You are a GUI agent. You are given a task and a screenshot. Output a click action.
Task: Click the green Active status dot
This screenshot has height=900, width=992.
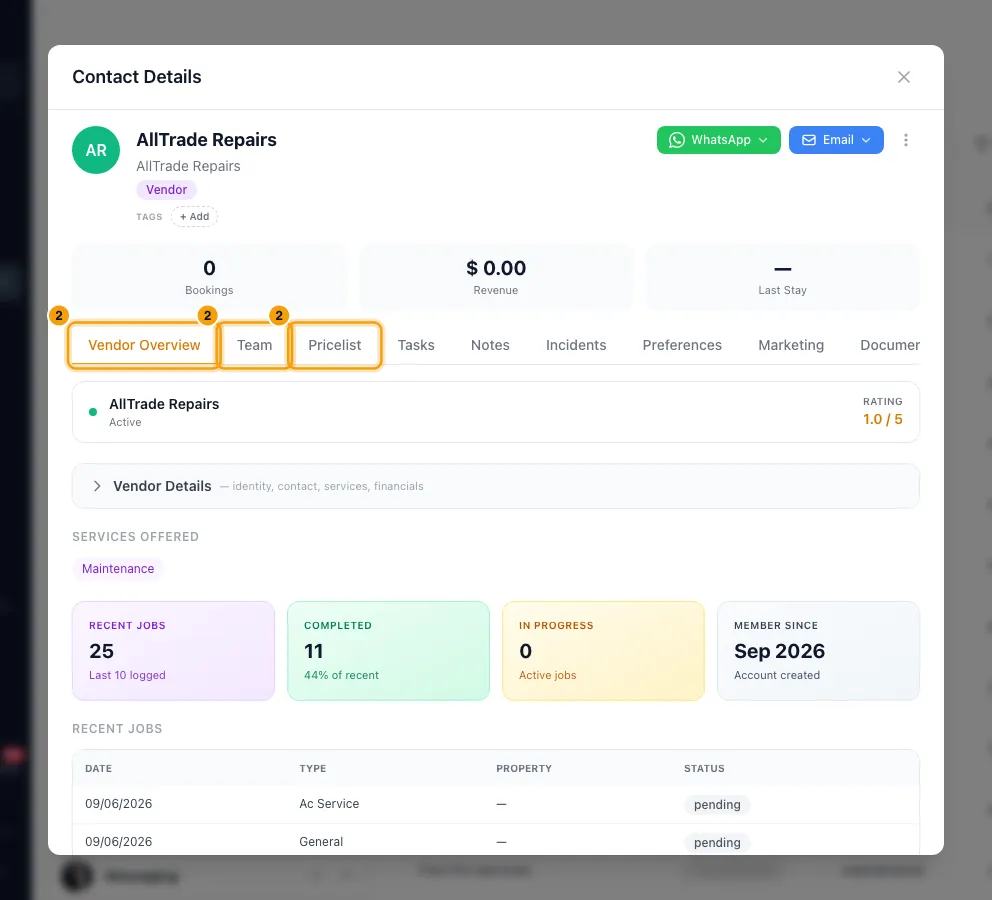coord(93,412)
